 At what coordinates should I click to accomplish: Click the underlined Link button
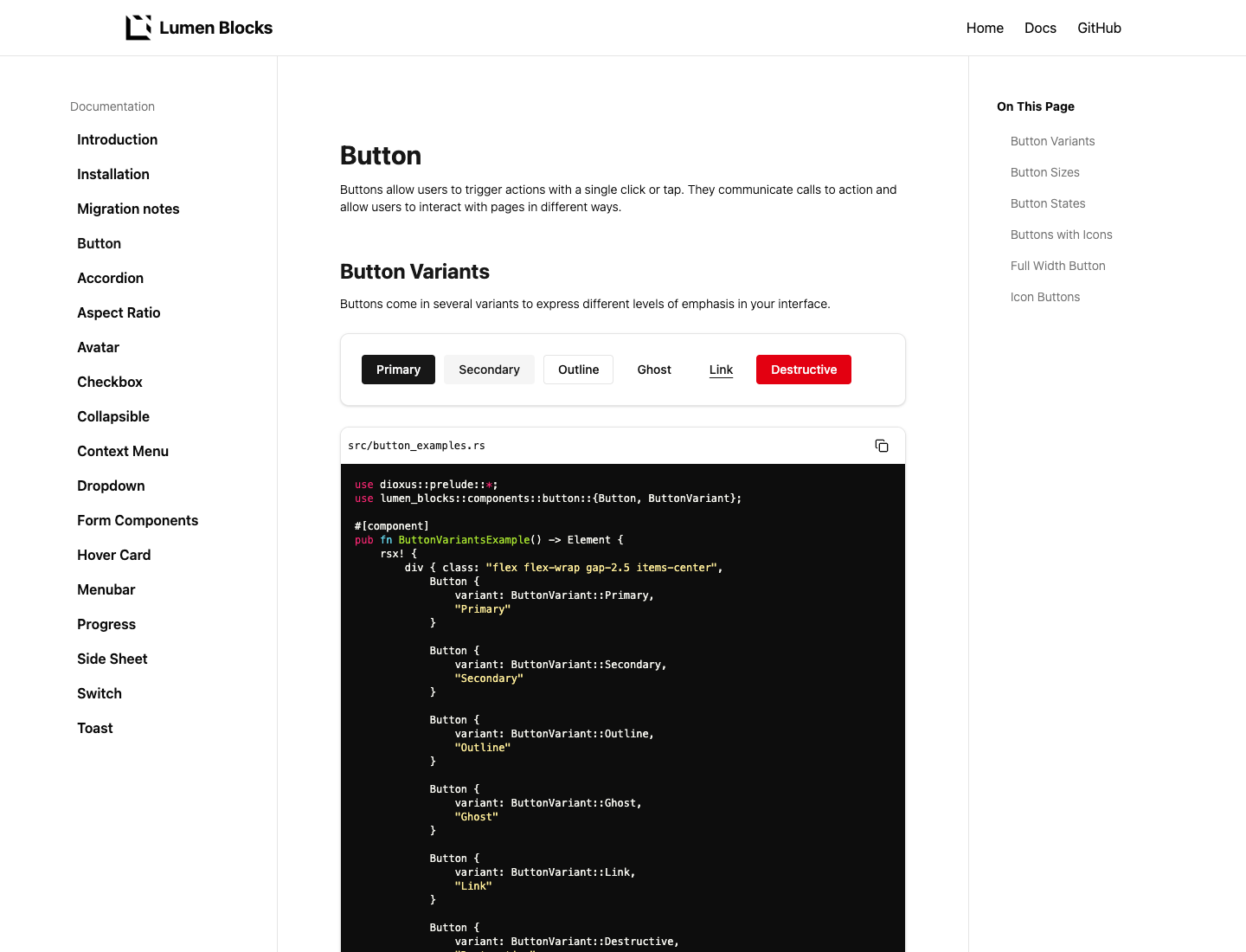[721, 370]
